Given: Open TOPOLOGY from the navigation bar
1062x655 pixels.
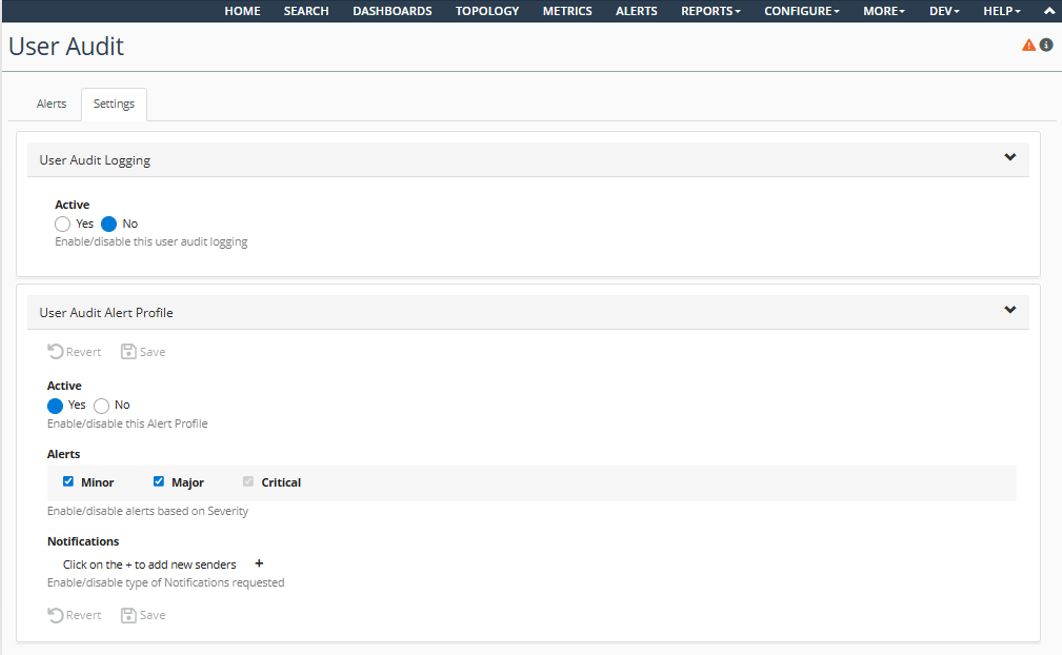Looking at the screenshot, I should [x=487, y=11].
